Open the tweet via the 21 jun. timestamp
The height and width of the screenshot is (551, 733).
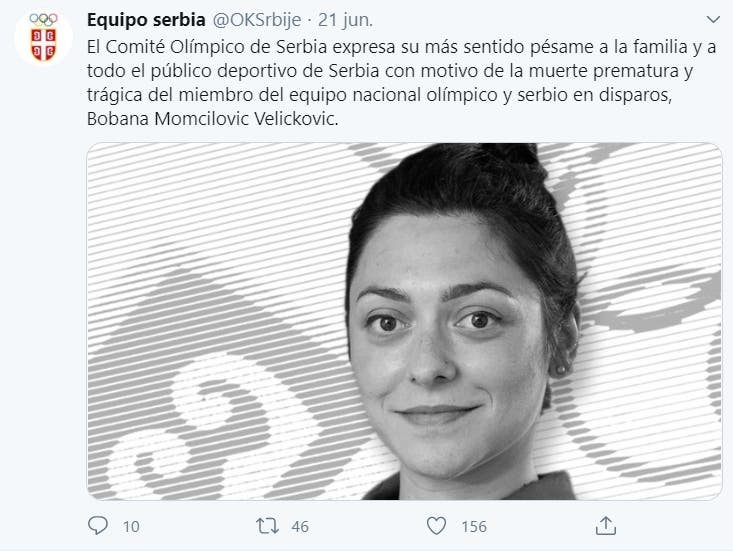coord(345,20)
